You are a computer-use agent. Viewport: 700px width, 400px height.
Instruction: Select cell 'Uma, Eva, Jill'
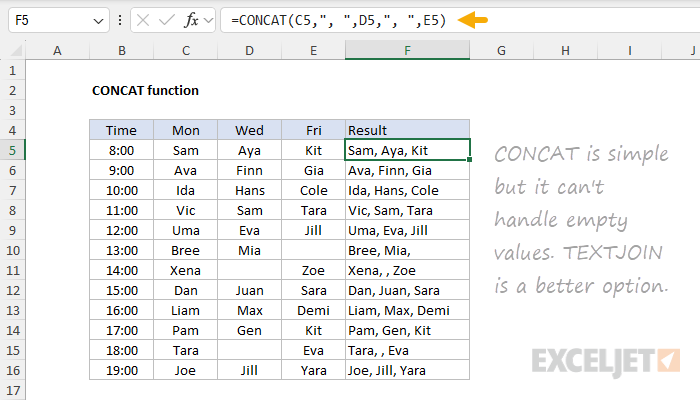[407, 230]
